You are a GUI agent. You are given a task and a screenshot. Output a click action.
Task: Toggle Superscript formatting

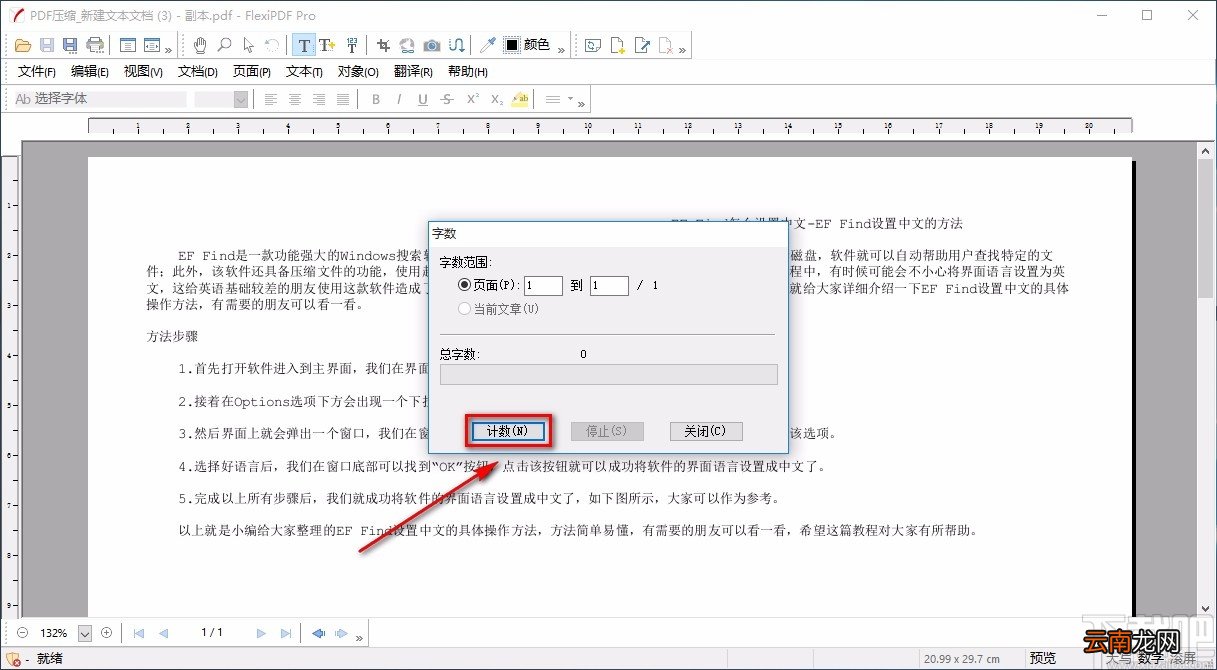point(472,100)
